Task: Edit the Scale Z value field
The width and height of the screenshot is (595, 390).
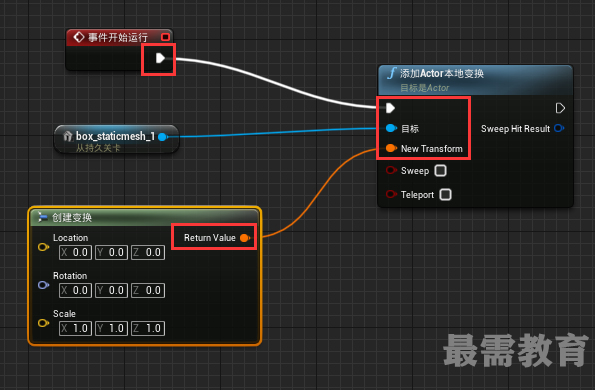Action: click(x=148, y=329)
